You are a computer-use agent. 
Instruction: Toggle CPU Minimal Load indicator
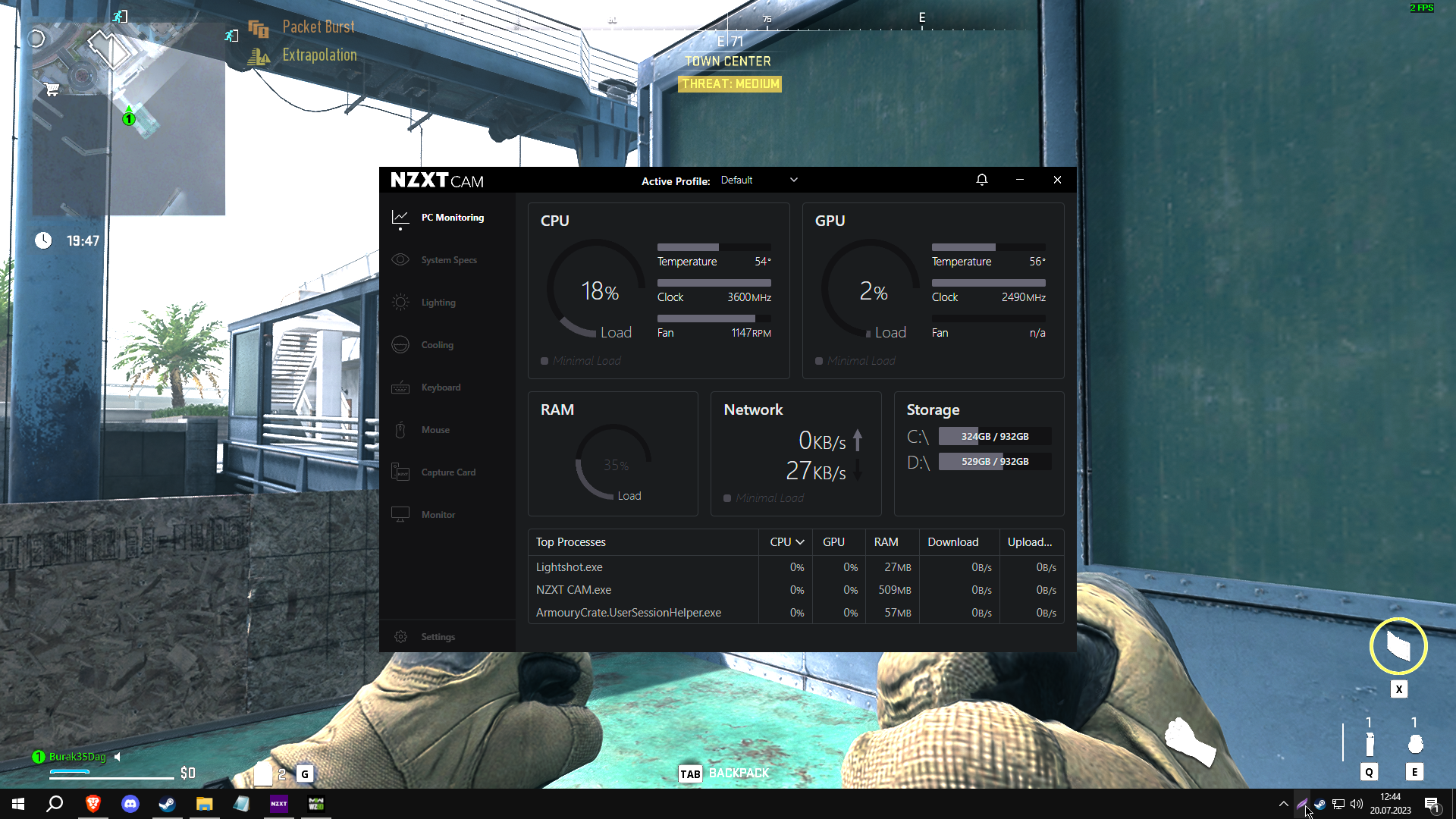pyautogui.click(x=544, y=361)
